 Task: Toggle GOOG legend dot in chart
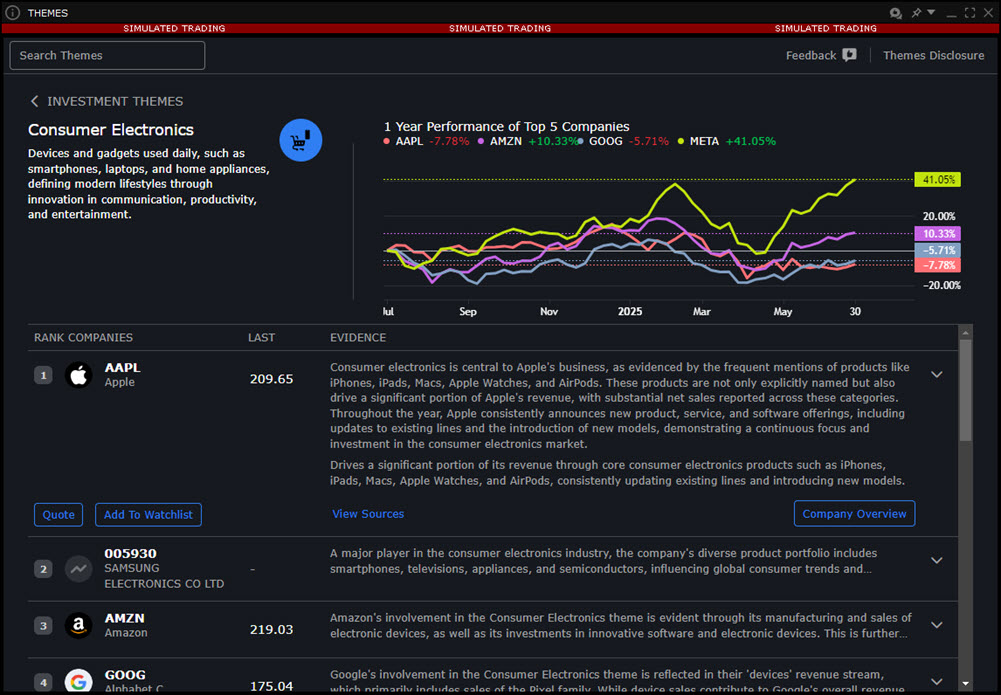[x=580, y=142]
